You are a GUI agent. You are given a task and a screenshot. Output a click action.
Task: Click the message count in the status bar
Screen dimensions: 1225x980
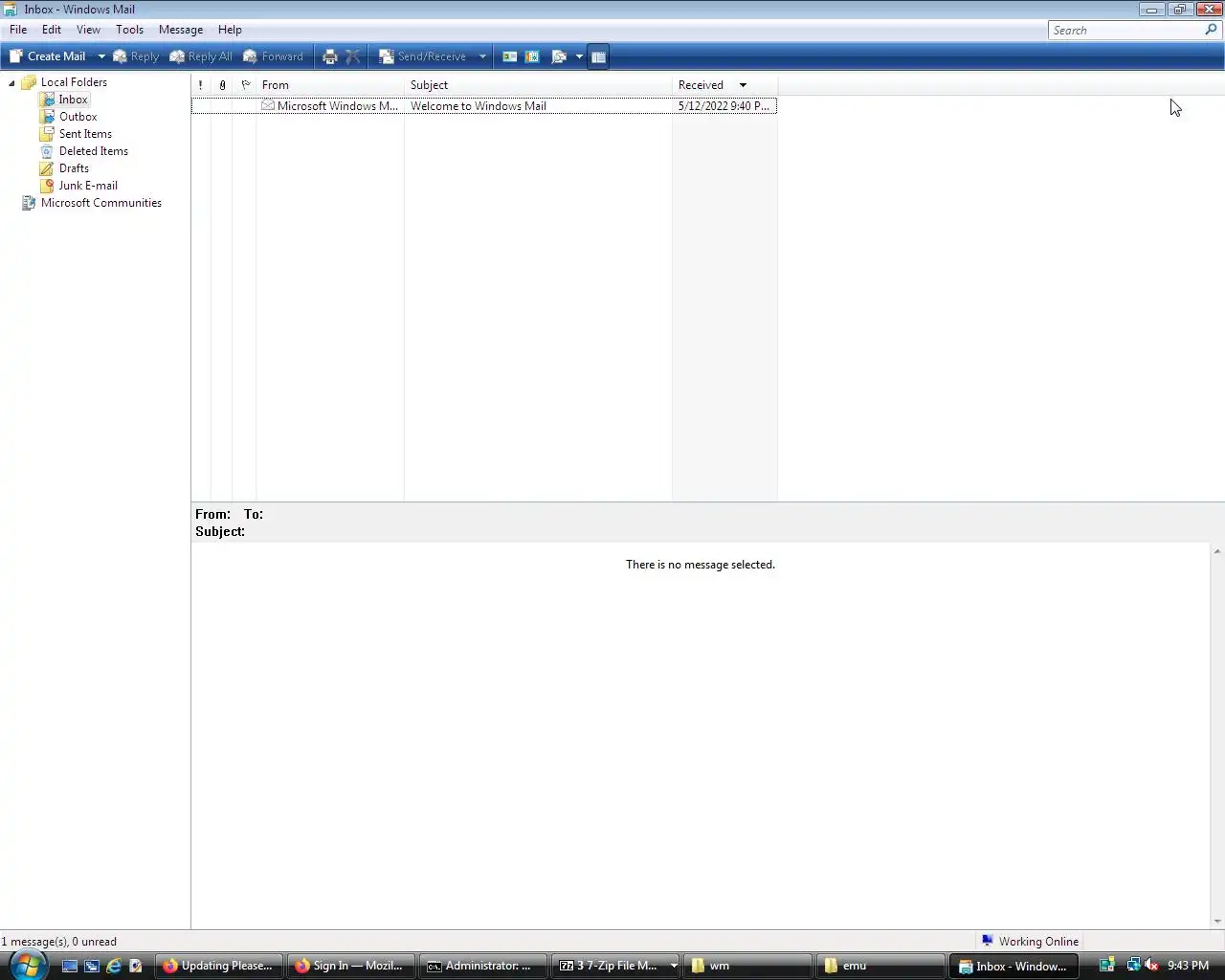(x=59, y=942)
